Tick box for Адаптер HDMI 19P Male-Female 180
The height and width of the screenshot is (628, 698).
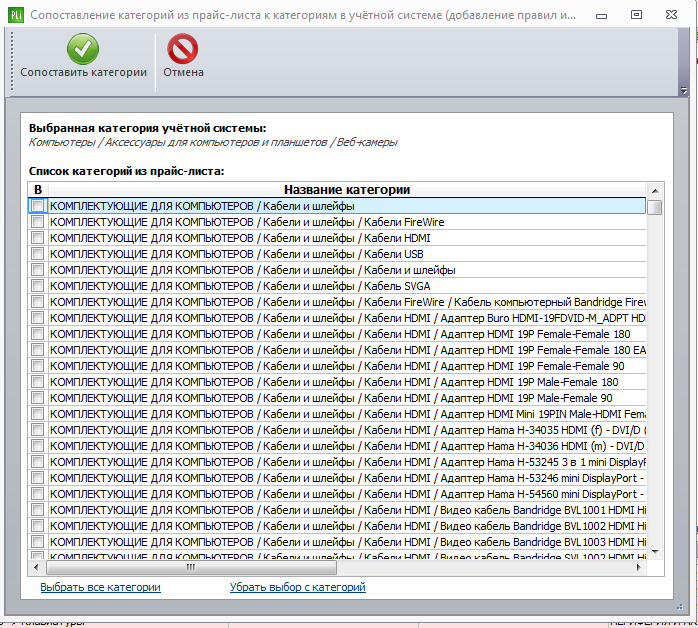click(x=38, y=382)
